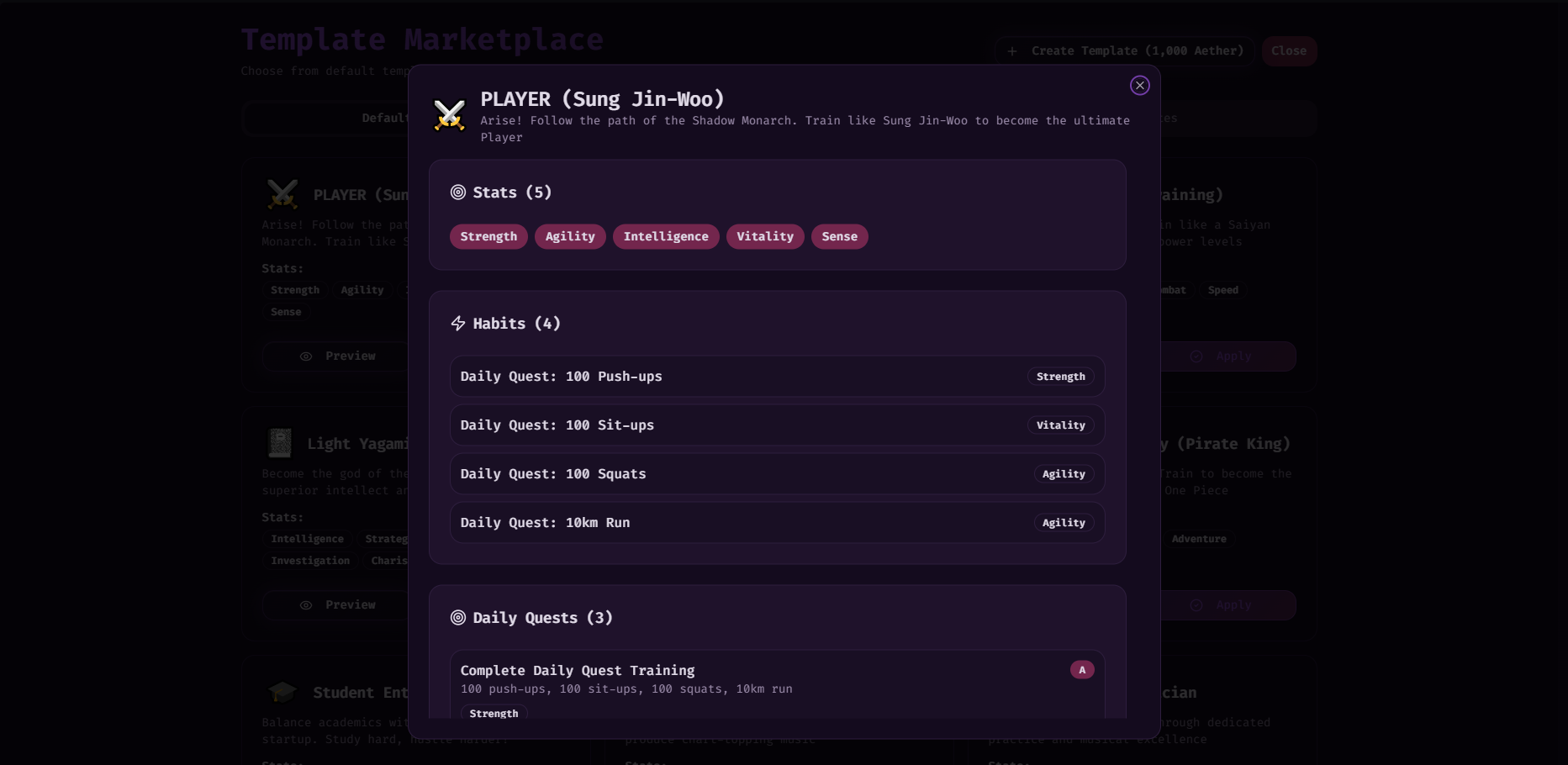The height and width of the screenshot is (765, 1568).
Task: Preview the PLAYER template card behind the dialog
Action: [x=336, y=356]
